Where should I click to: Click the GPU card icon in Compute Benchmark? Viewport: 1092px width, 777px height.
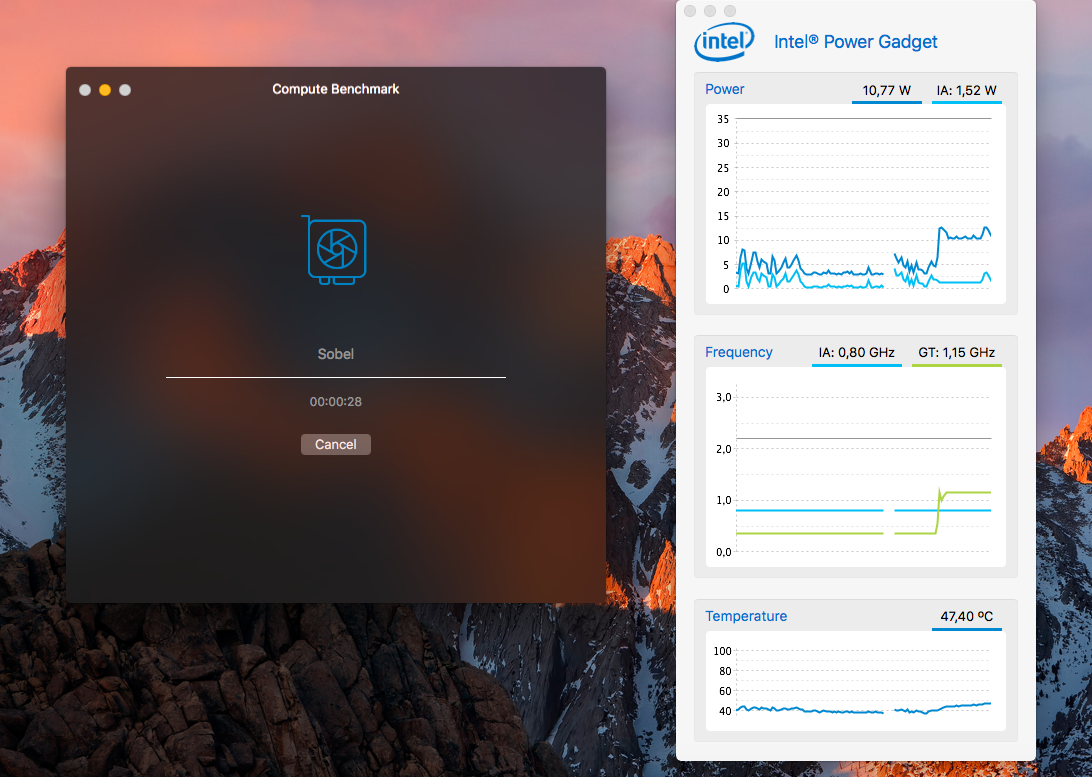point(334,250)
